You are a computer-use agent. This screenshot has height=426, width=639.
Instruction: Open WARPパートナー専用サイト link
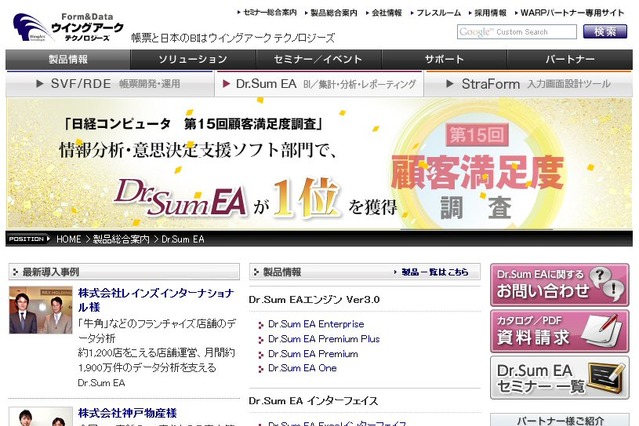click(x=572, y=13)
